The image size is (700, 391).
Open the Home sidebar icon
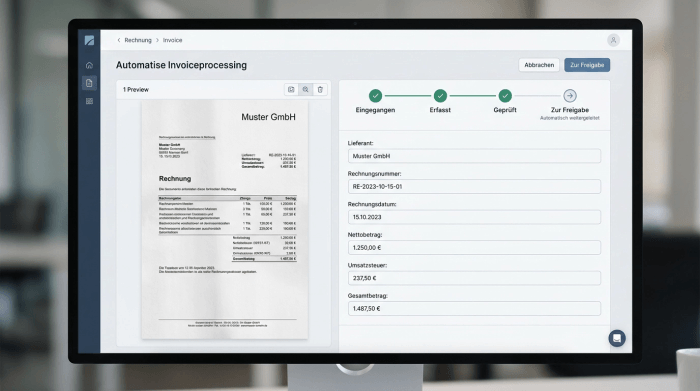click(89, 65)
